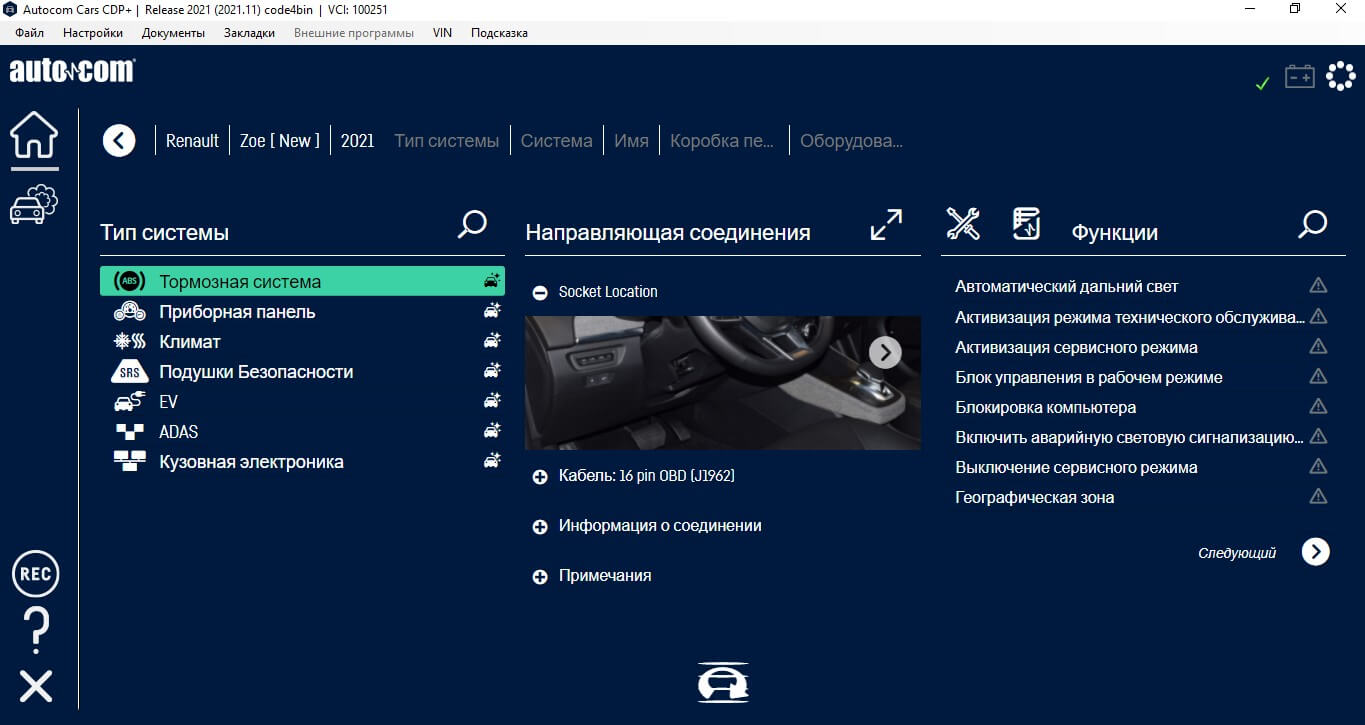Open the diagnostic report document icon
Image resolution: width=1365 pixels, height=725 pixels.
coord(1026,224)
